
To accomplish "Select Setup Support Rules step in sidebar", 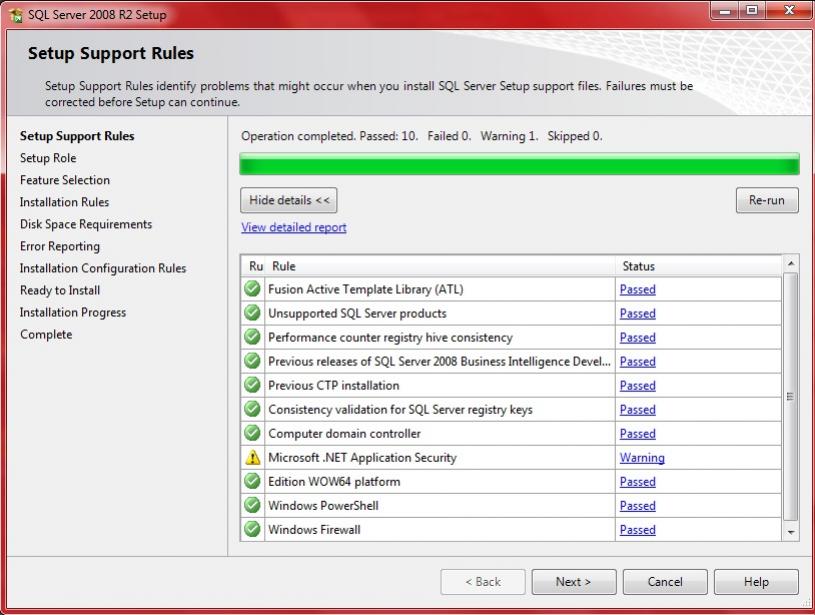I will point(77,136).
